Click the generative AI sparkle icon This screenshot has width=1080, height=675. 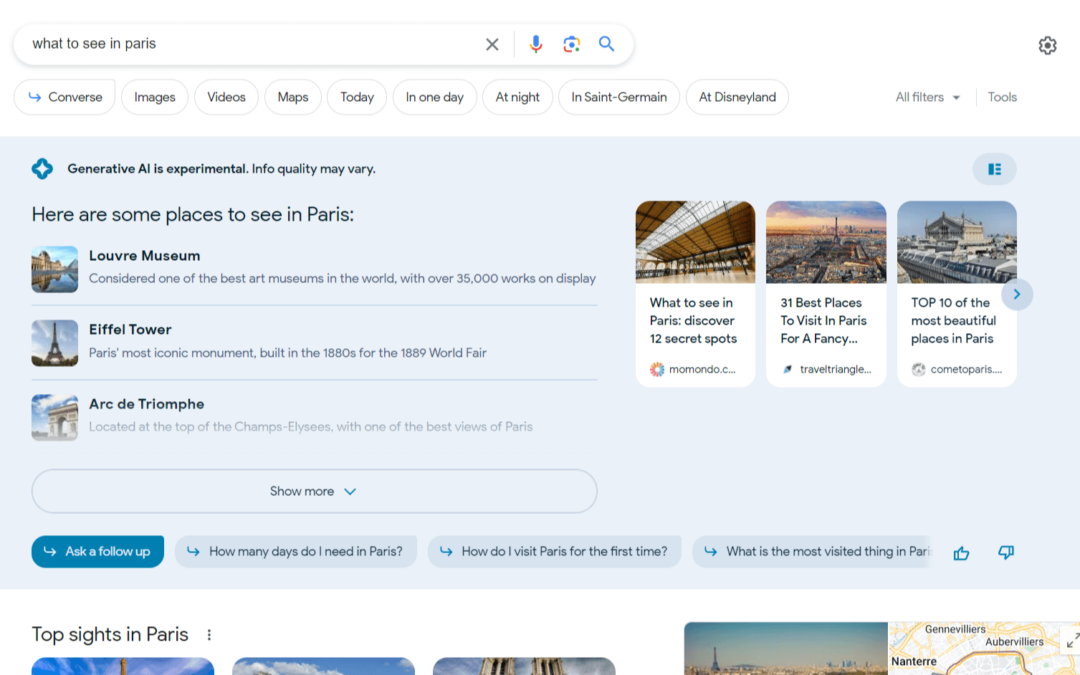coord(42,169)
